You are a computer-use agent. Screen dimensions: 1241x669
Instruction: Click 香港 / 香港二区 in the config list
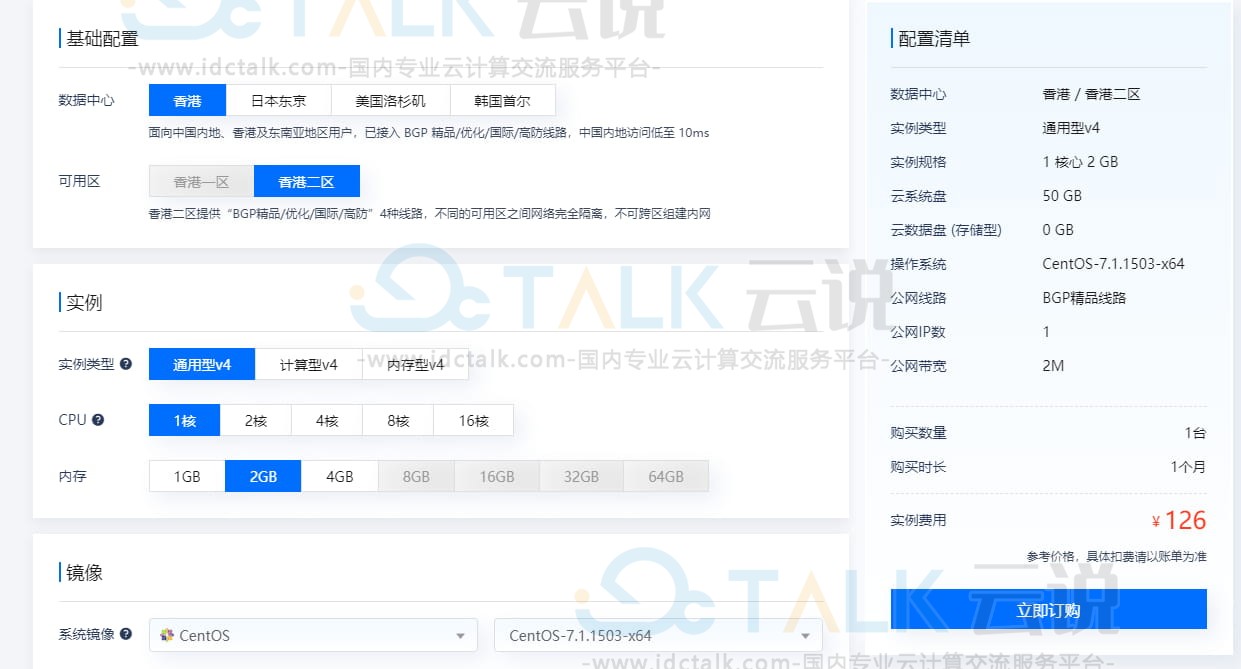point(1091,94)
